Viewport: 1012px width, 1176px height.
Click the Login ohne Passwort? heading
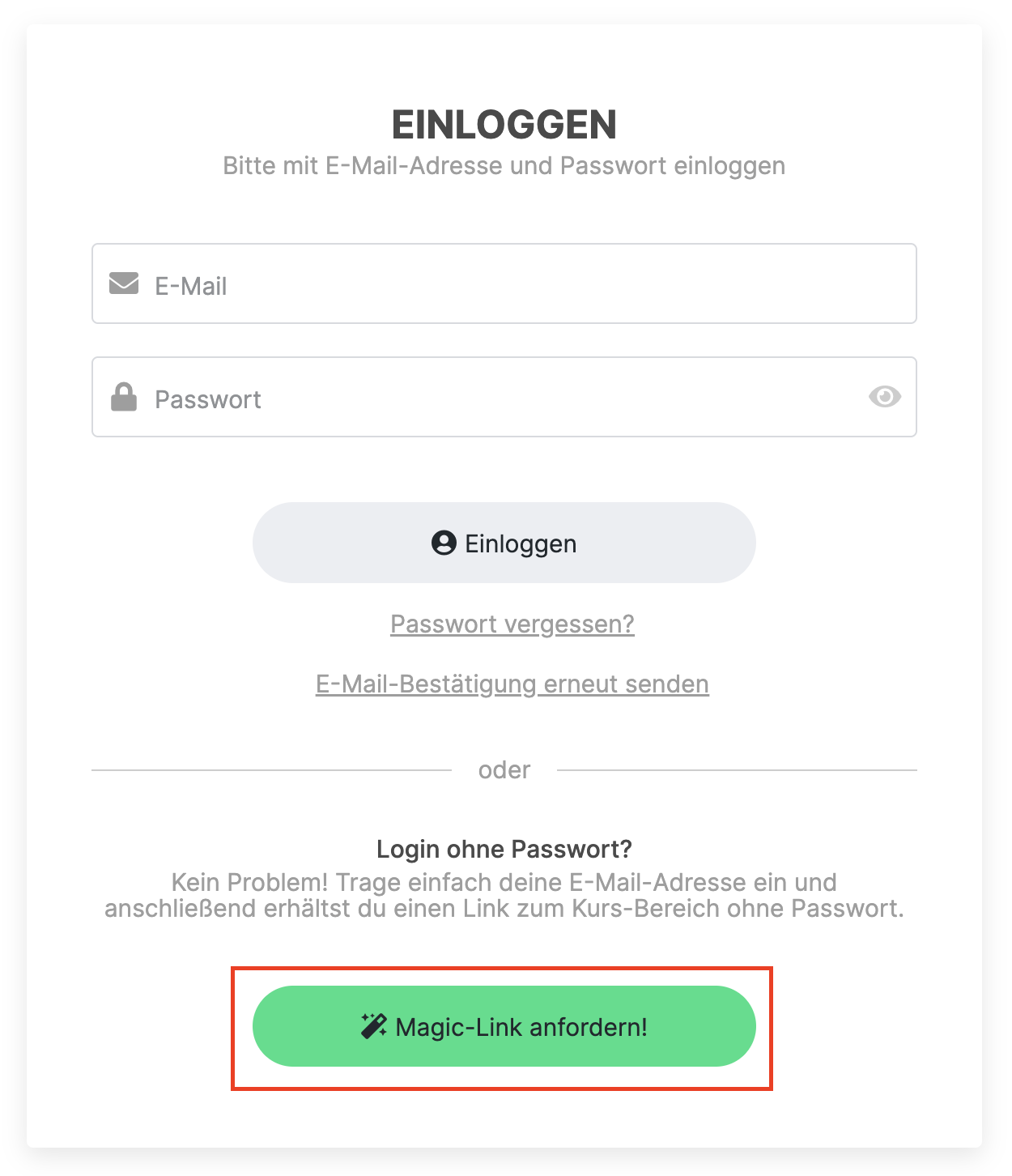504,849
